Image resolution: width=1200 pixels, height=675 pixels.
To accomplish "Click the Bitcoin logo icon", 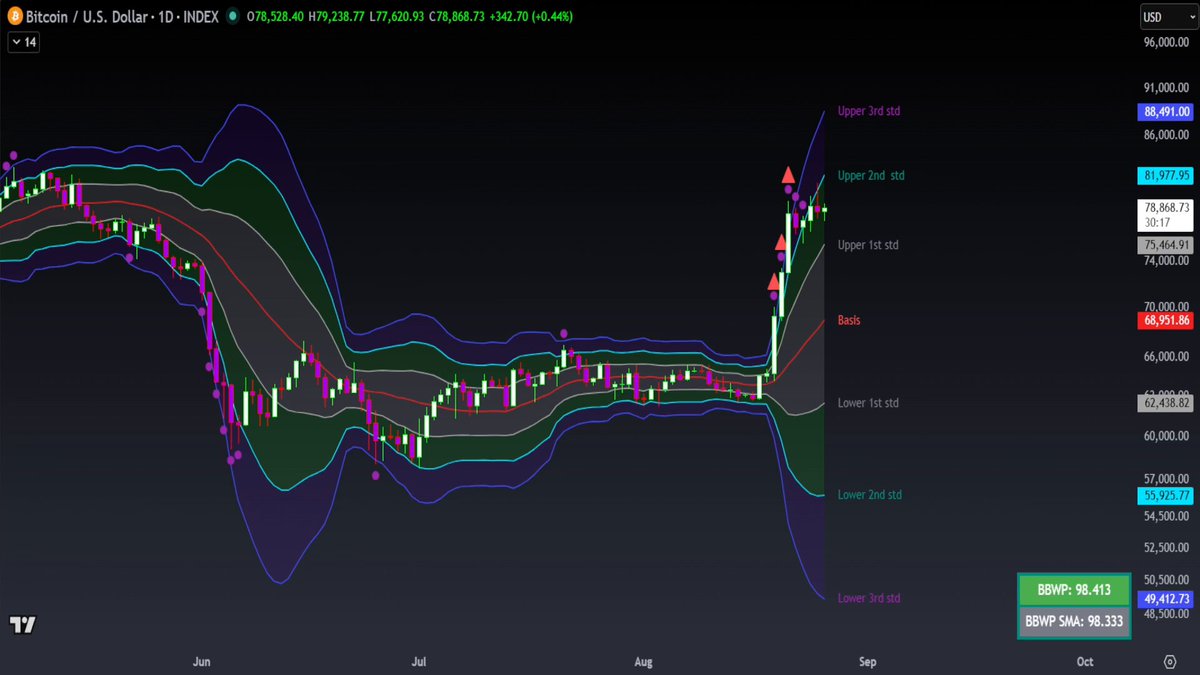I will click(x=14, y=17).
